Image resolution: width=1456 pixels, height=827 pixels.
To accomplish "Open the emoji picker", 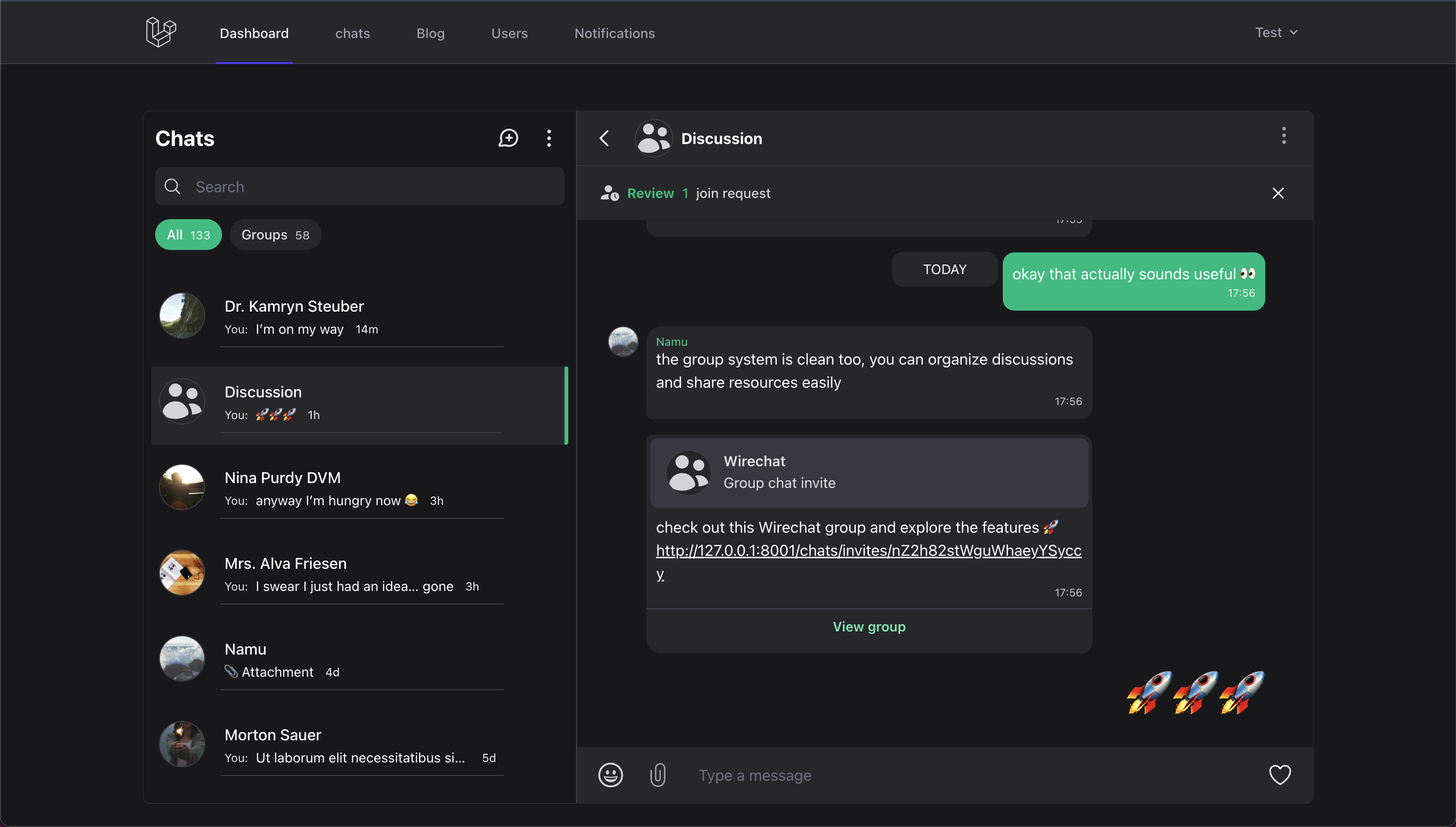I will pyautogui.click(x=610, y=775).
